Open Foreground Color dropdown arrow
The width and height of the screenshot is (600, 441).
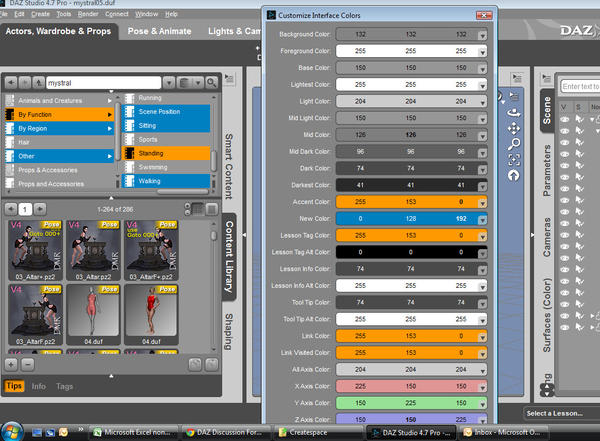482,52
